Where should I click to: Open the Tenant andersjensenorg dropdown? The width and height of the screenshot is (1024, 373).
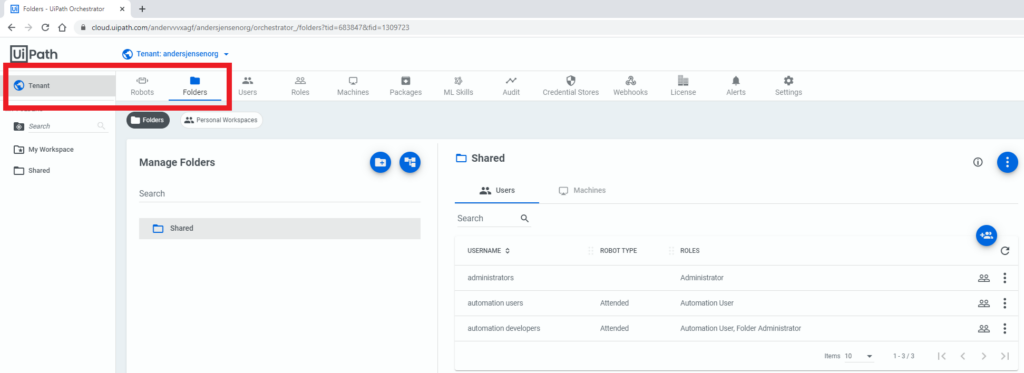176,54
